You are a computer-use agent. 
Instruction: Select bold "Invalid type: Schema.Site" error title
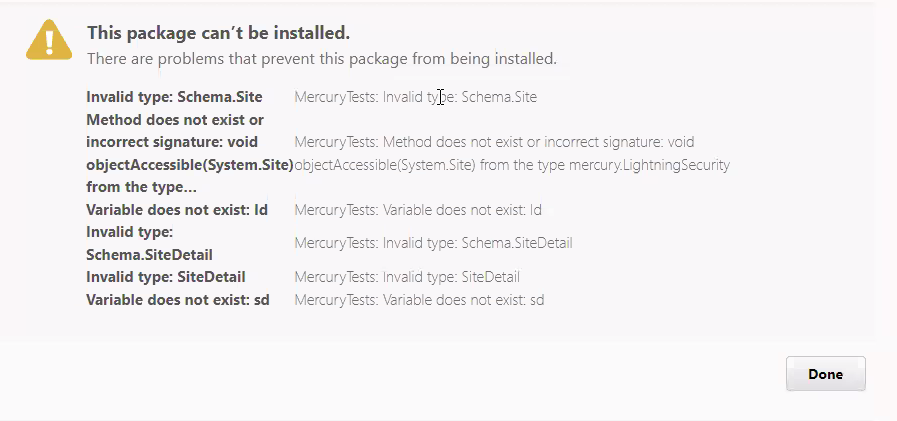pos(174,97)
